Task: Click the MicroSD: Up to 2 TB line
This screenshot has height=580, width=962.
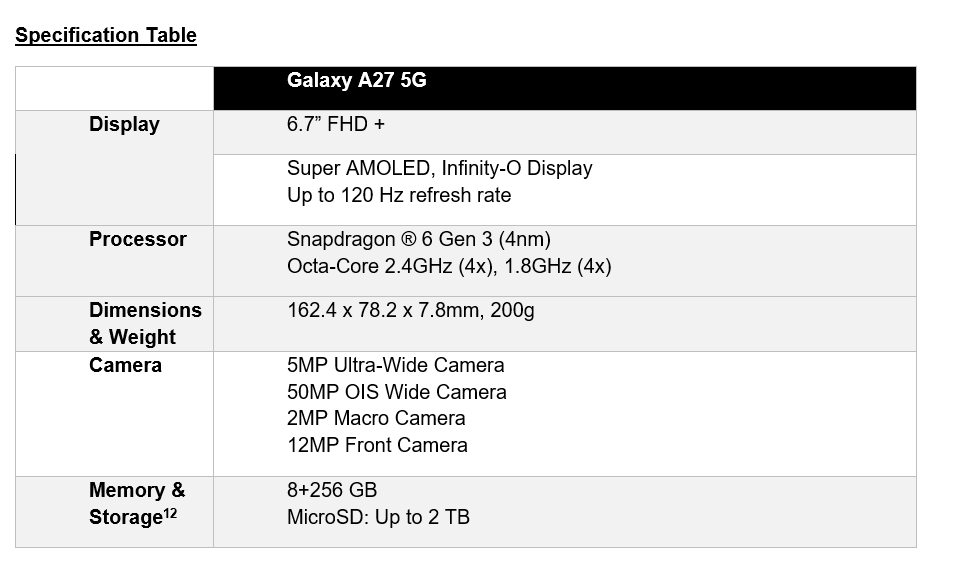Action: click(x=378, y=517)
